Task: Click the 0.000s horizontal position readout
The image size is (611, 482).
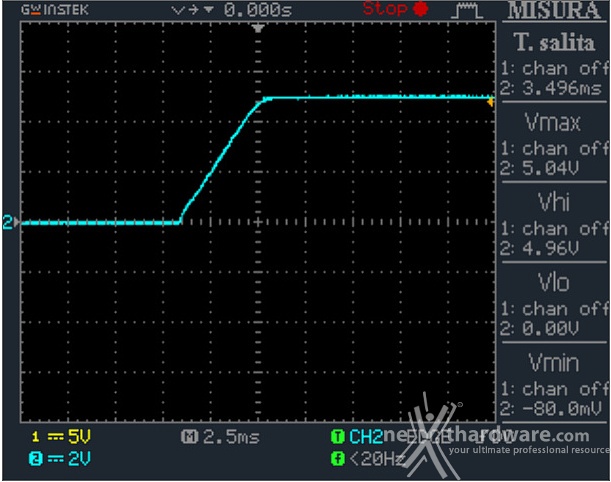Action: 258,10
